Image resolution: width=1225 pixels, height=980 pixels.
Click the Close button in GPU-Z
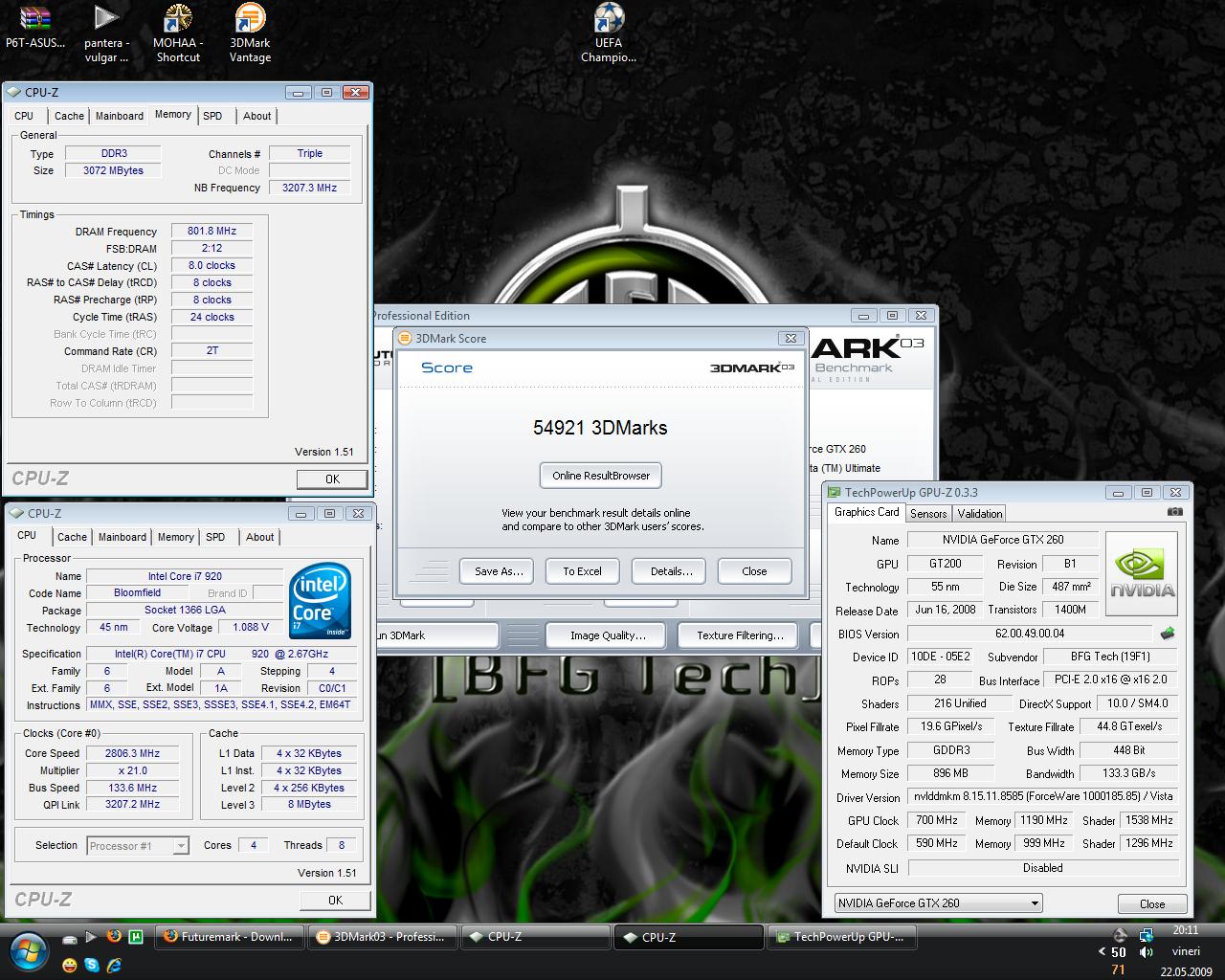point(1152,904)
